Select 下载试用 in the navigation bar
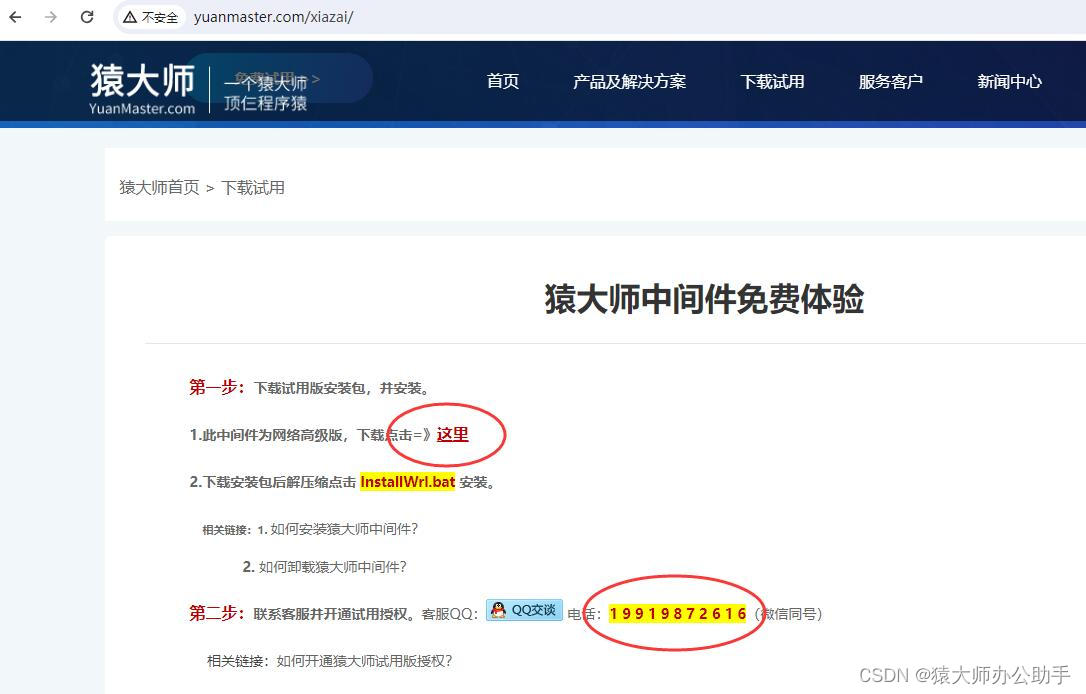 (x=772, y=82)
